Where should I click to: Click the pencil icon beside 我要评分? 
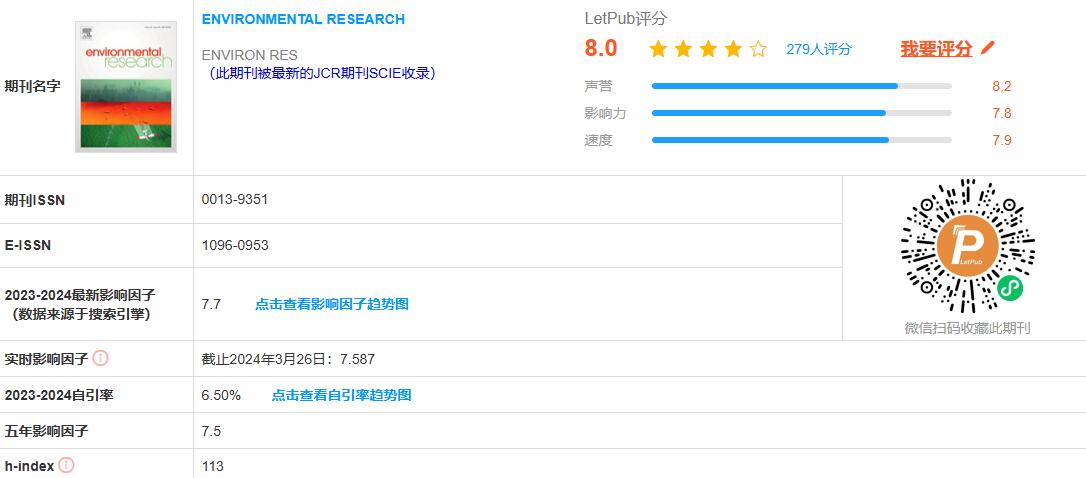[x=988, y=48]
